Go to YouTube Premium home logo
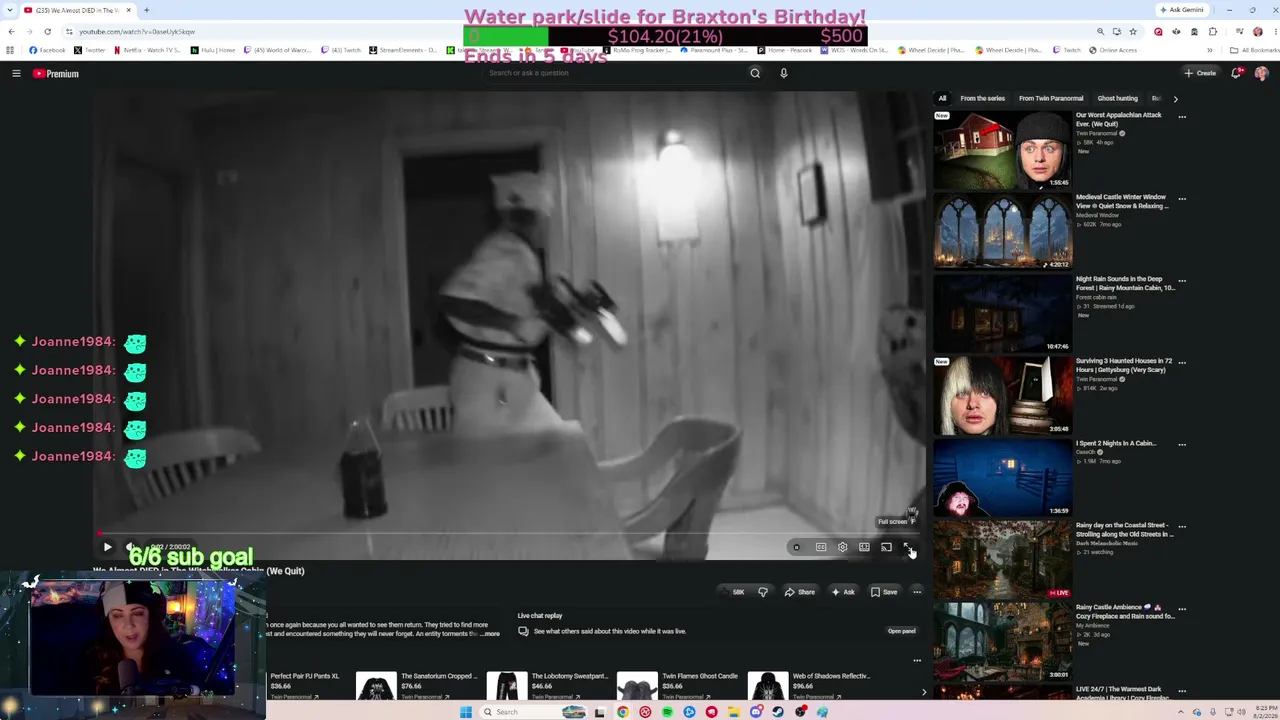The image size is (1280, 720). 56,73
